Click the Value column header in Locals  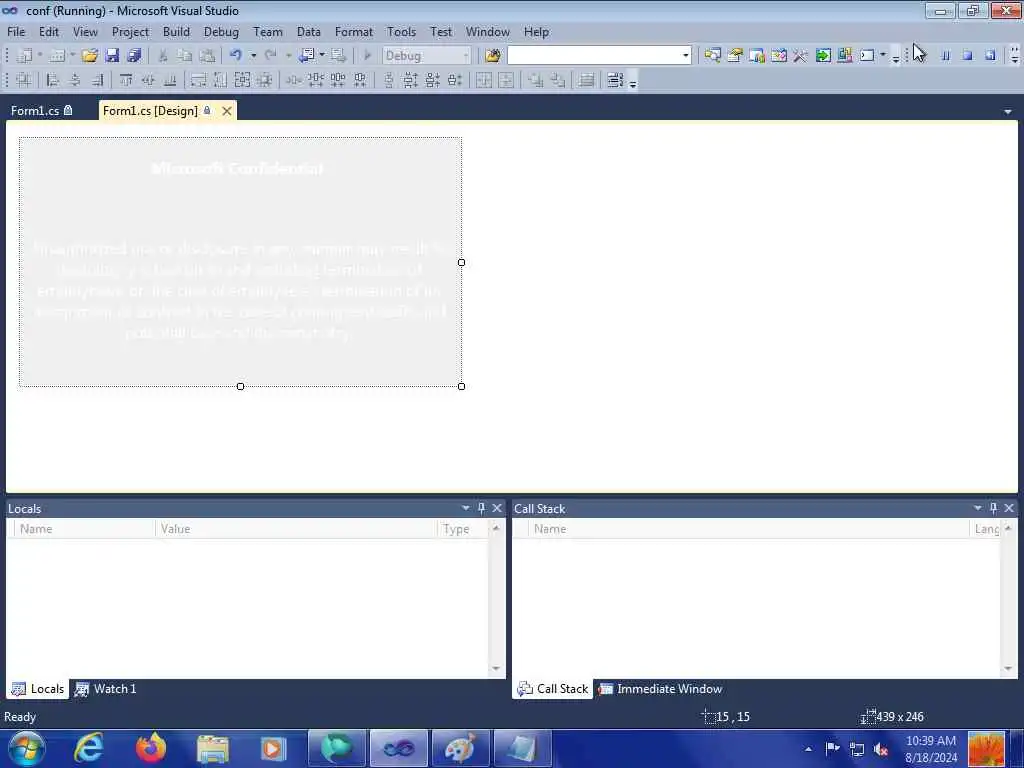tap(296, 529)
